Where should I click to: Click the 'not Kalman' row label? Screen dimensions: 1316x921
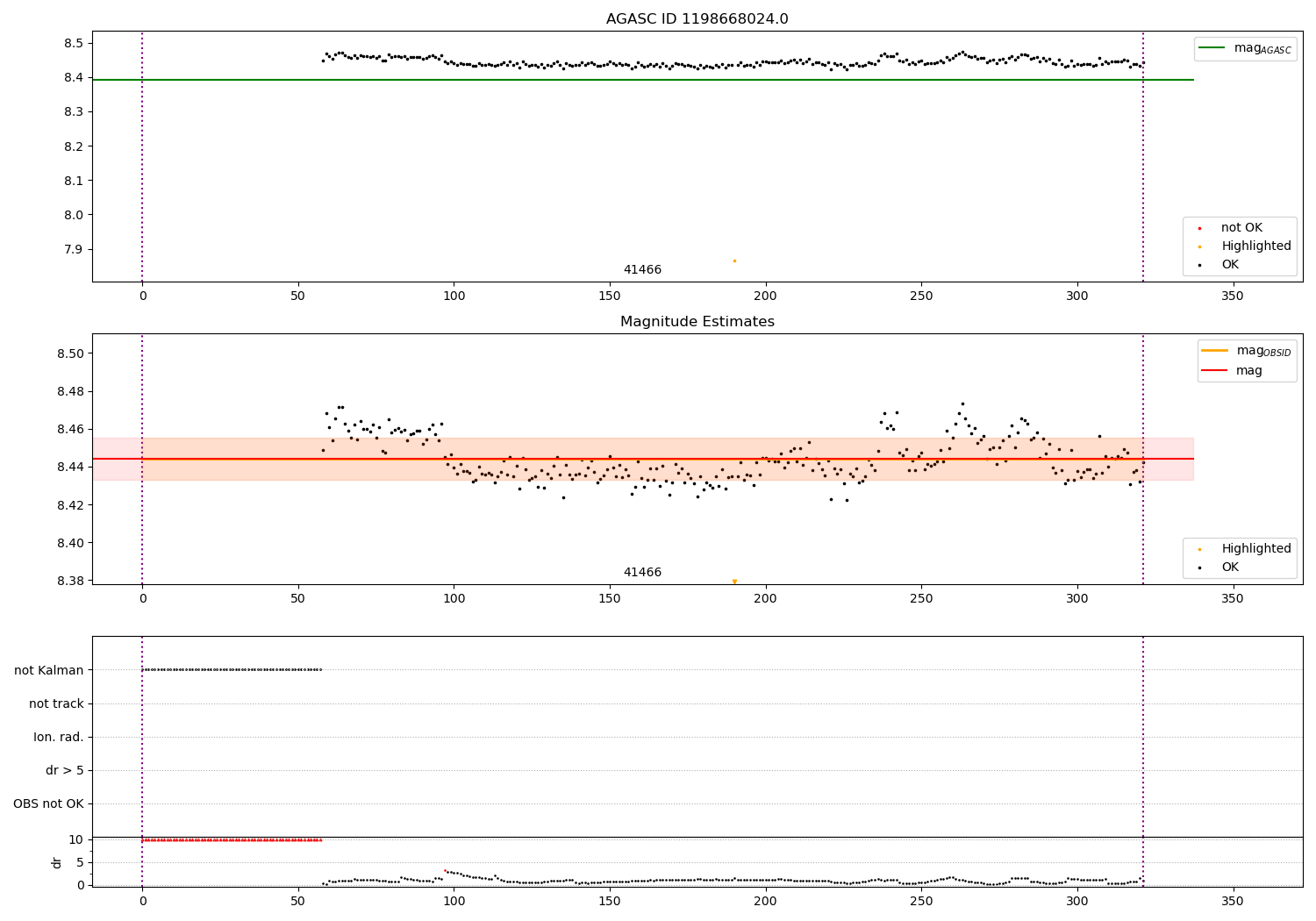pyautogui.click(x=49, y=670)
